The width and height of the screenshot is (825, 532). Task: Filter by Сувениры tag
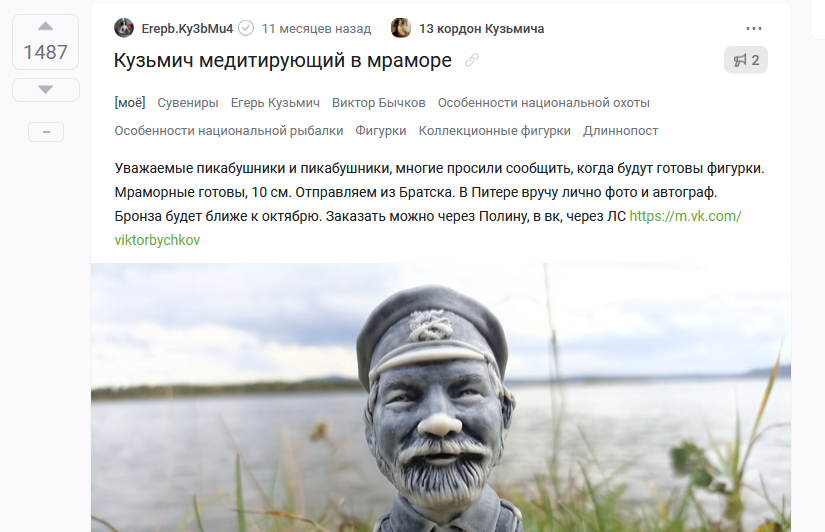pyautogui.click(x=188, y=103)
